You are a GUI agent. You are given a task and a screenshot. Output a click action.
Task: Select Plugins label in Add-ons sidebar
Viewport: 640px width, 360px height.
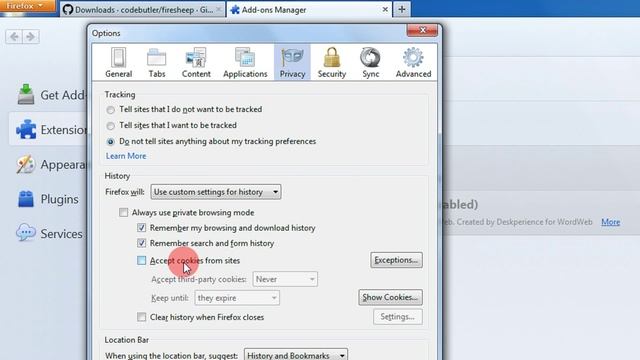pos(60,199)
